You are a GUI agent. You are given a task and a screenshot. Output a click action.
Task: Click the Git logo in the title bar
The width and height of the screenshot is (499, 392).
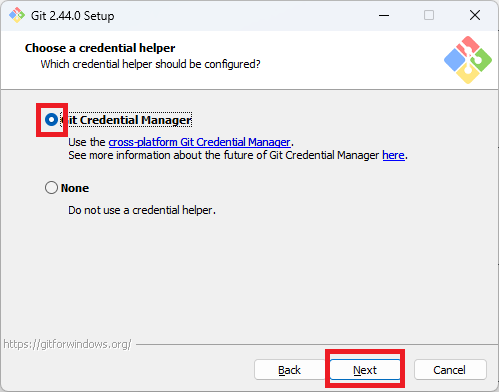point(17,15)
